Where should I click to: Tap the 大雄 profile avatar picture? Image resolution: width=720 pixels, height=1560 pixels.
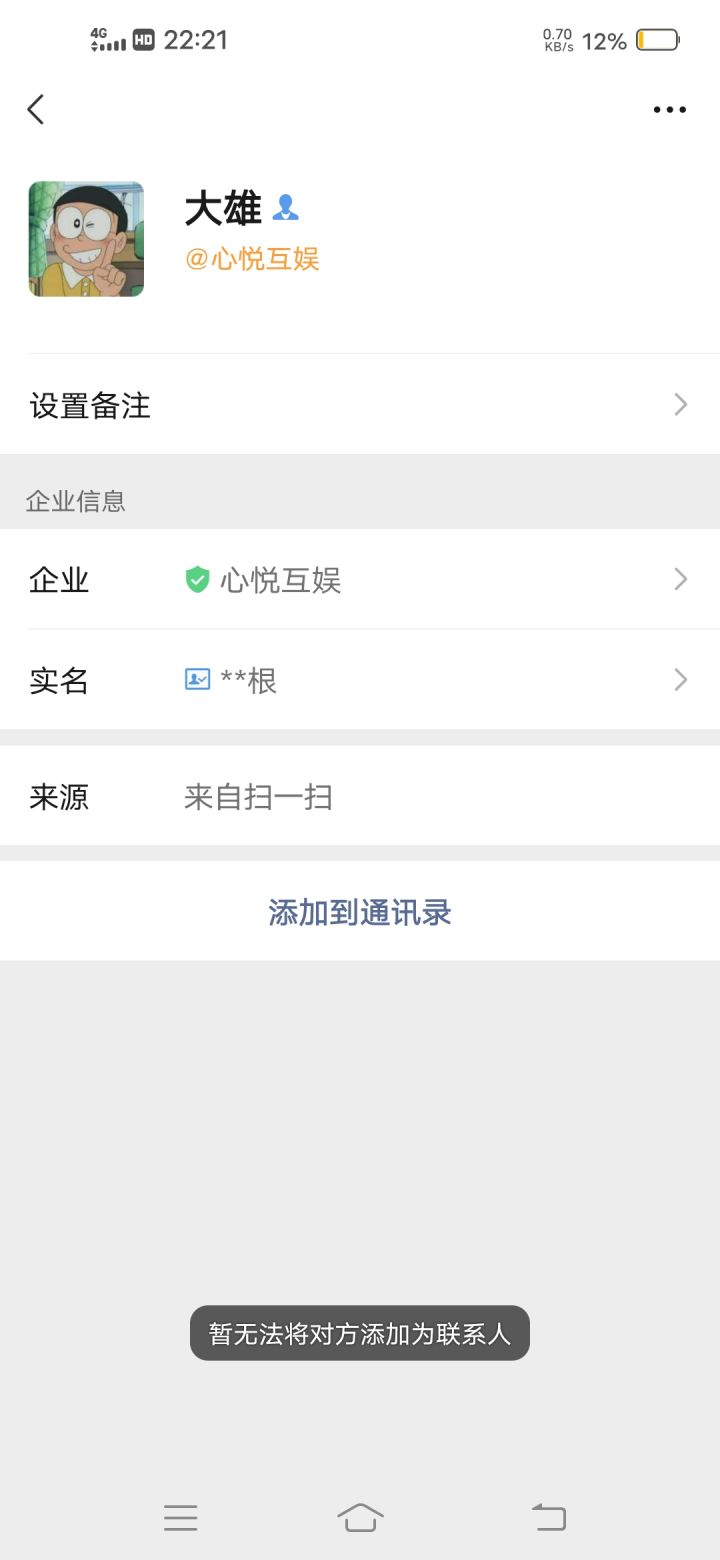click(x=85, y=238)
